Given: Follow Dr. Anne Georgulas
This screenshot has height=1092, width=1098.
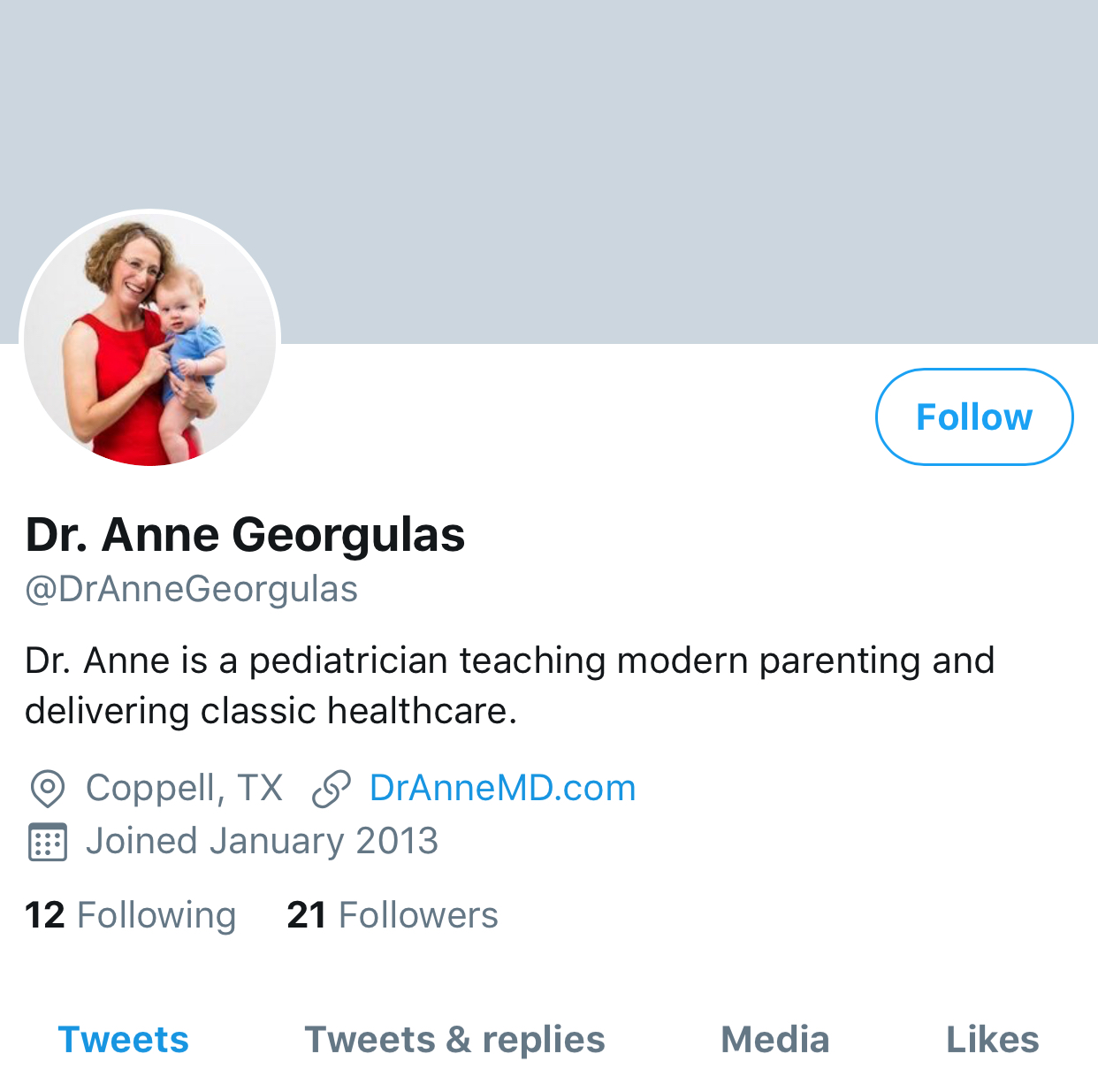Looking at the screenshot, I should tap(973, 416).
